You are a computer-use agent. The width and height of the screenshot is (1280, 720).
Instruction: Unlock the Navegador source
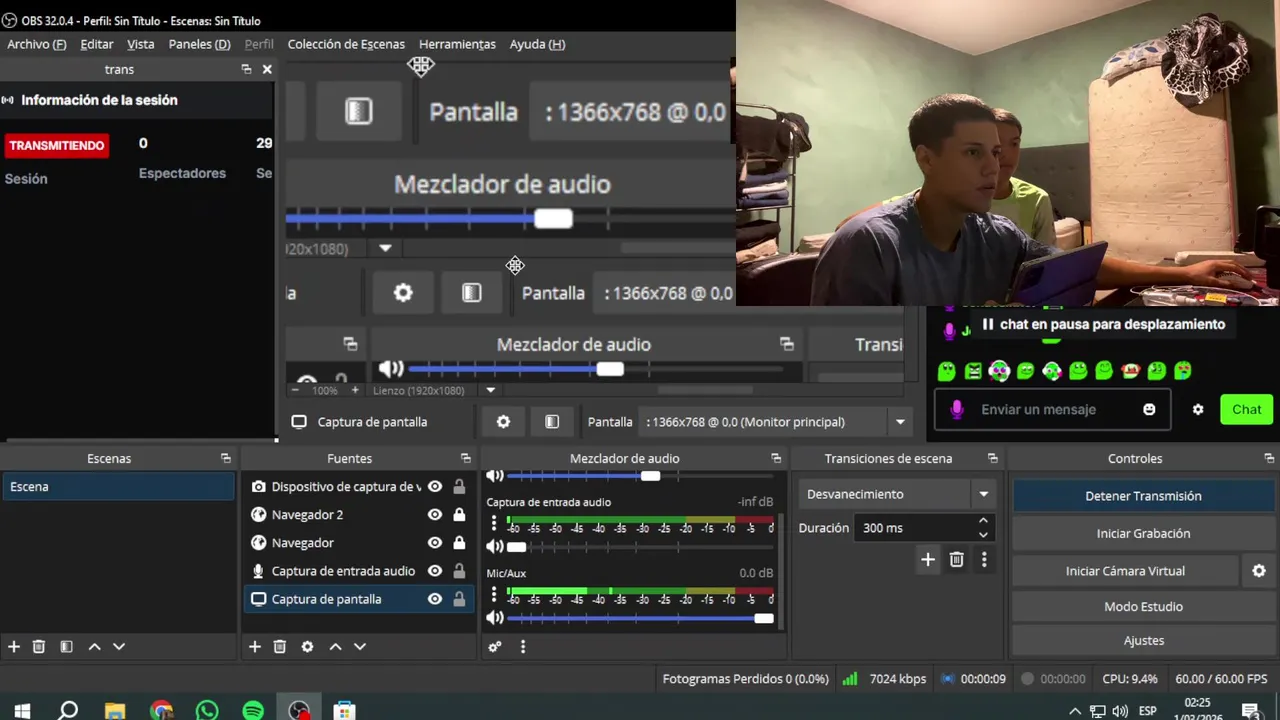(459, 543)
